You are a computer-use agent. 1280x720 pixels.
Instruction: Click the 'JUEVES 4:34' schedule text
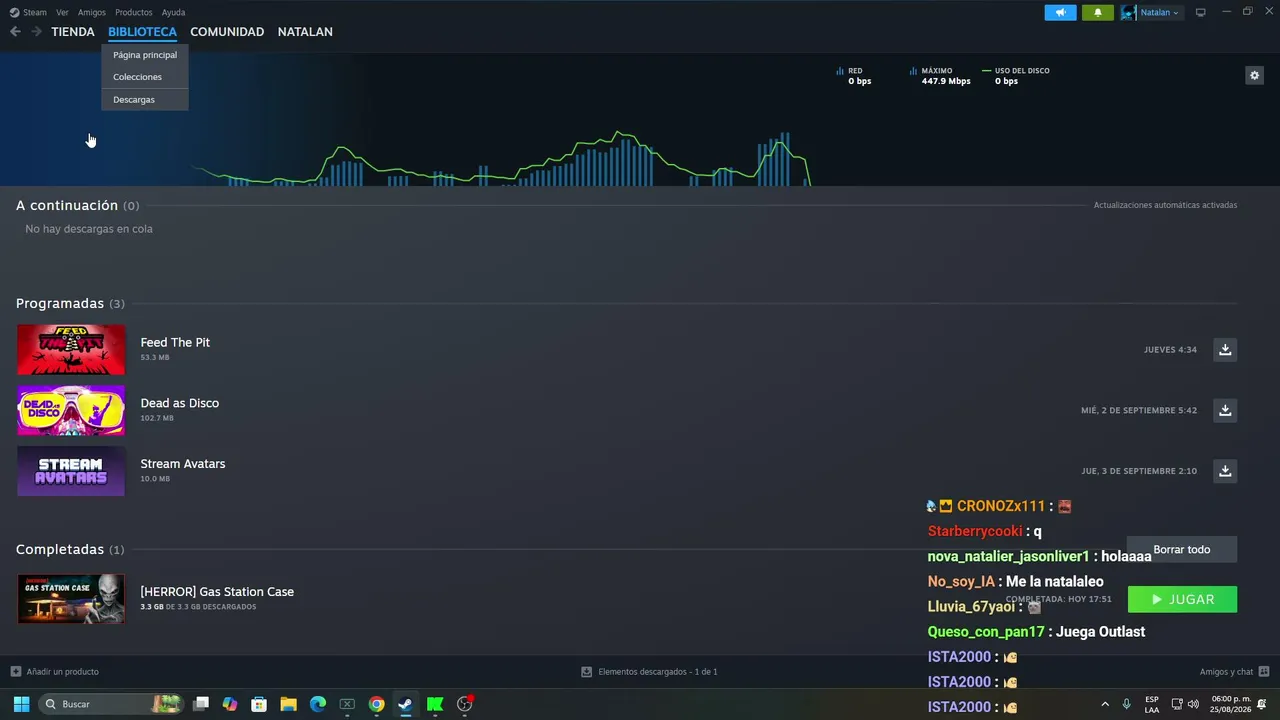click(1170, 350)
